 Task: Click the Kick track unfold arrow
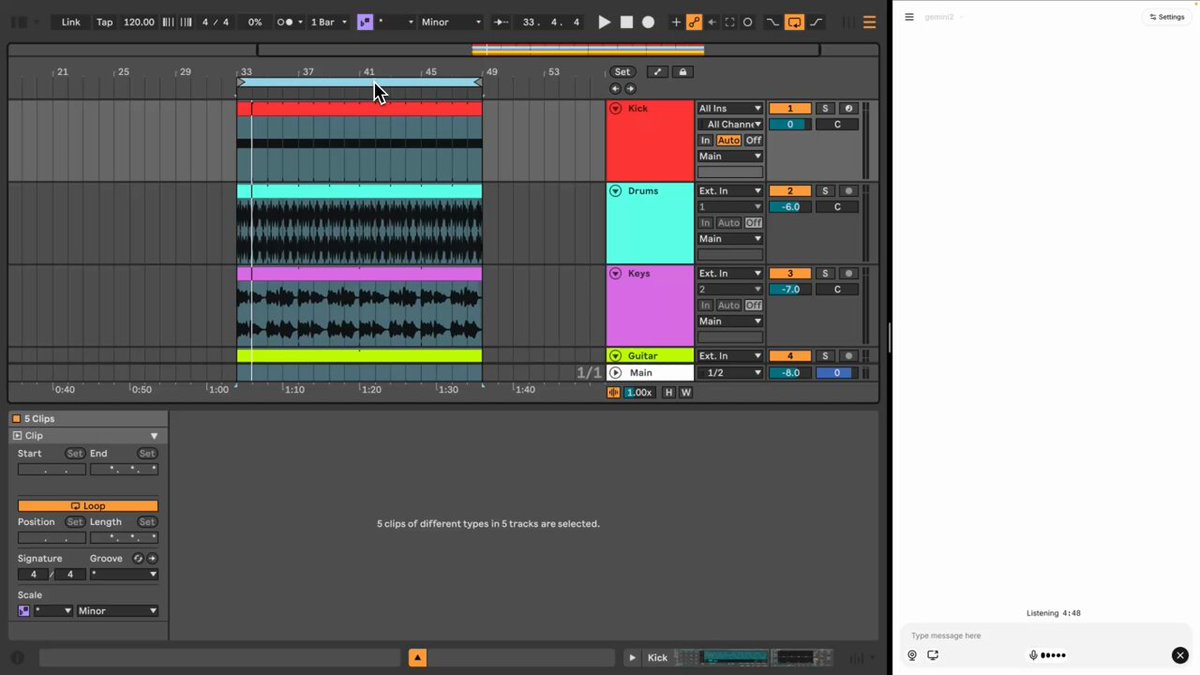(616, 108)
